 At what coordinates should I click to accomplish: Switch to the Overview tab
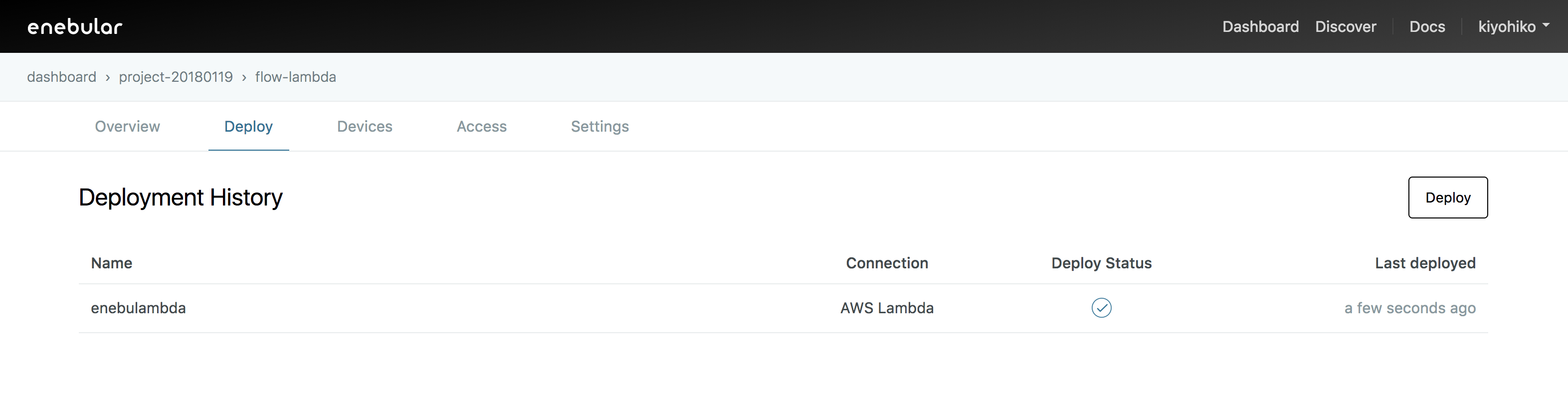127,126
